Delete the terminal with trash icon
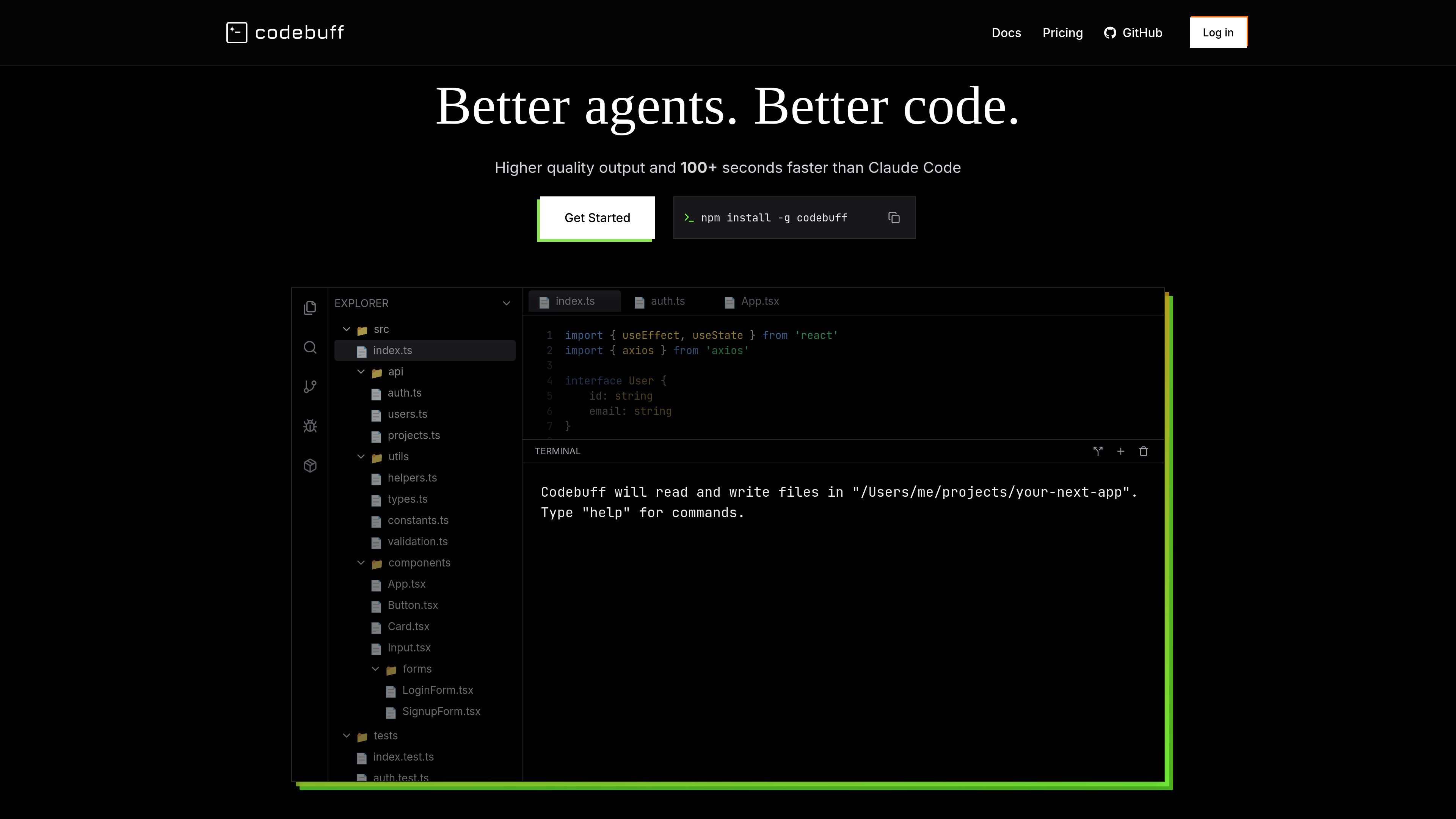The width and height of the screenshot is (1456, 819). 1144,451
